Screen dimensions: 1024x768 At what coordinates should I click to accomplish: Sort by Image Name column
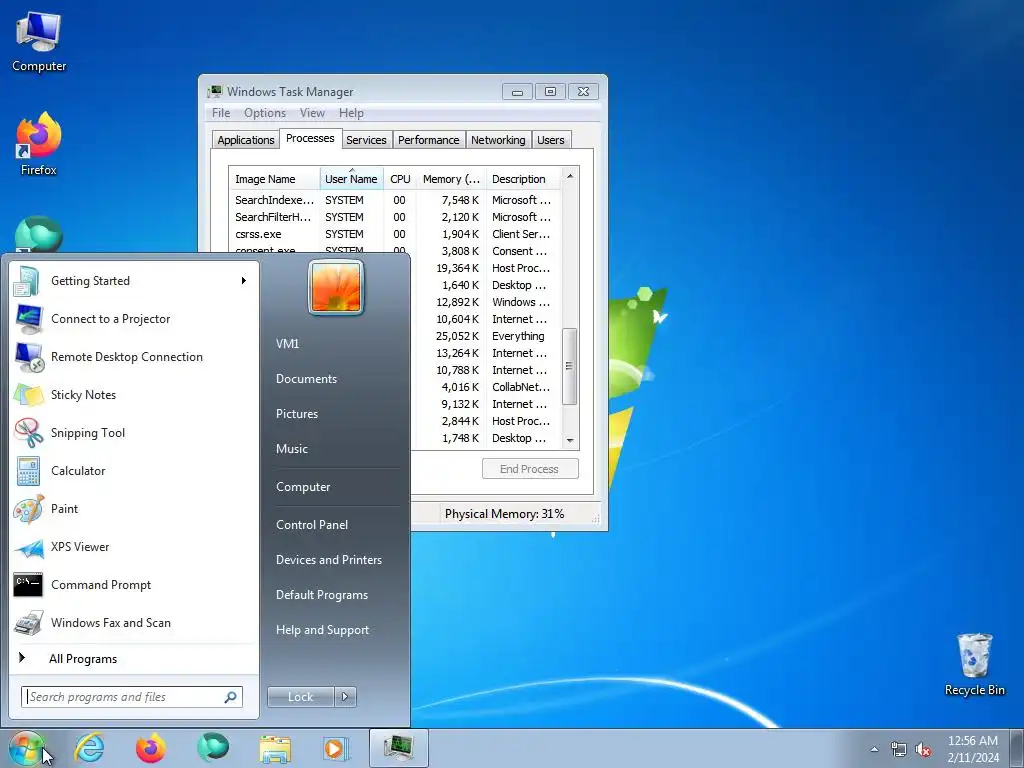274,179
